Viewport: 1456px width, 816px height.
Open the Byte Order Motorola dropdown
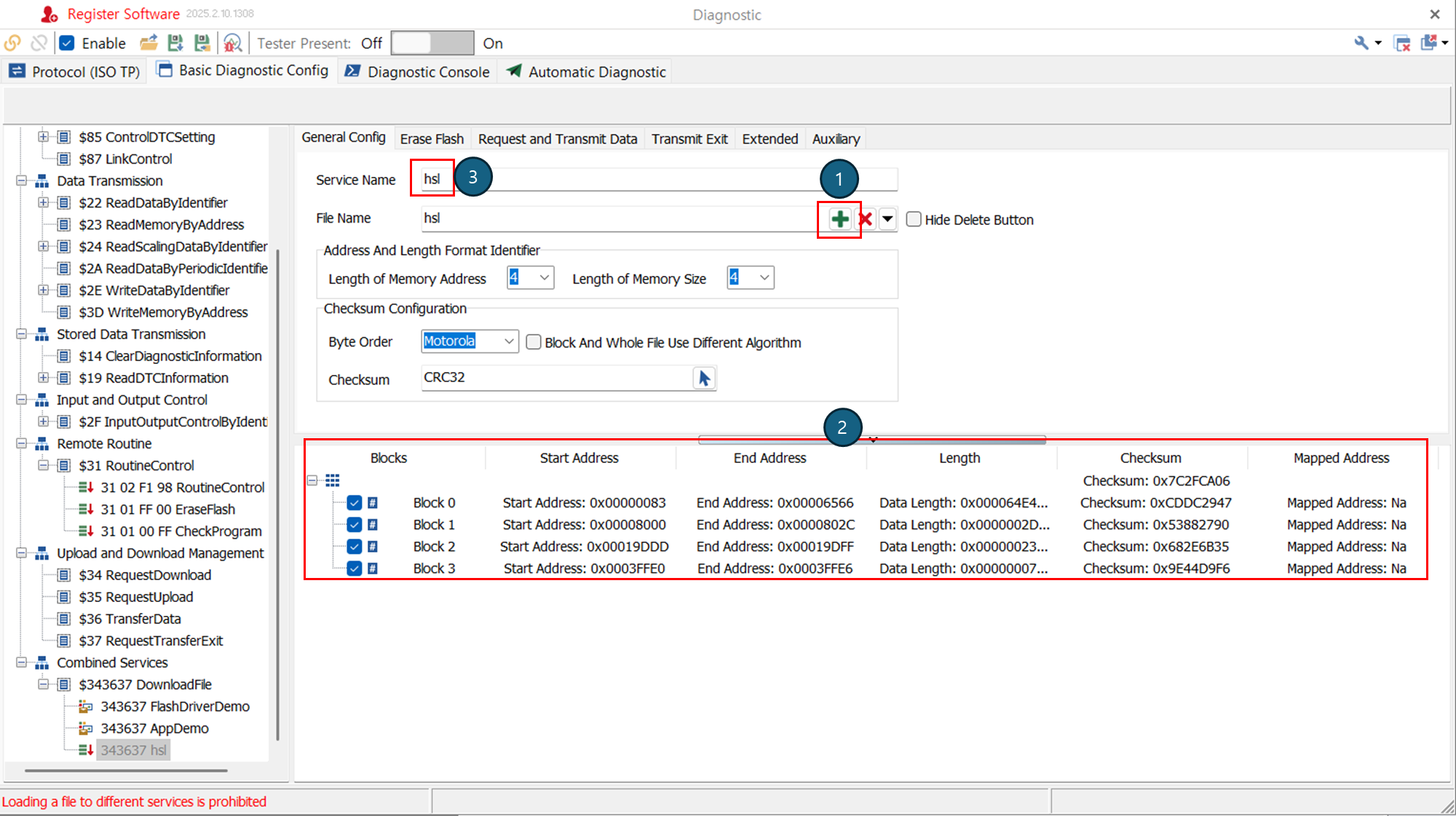(x=508, y=341)
